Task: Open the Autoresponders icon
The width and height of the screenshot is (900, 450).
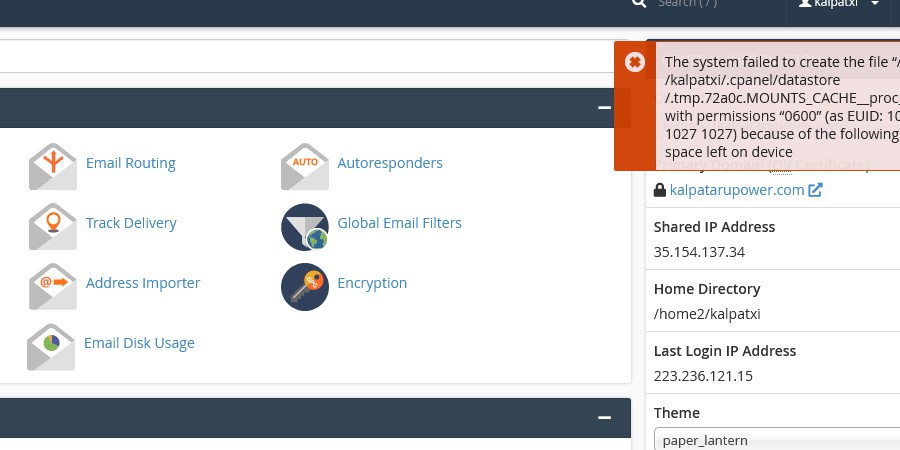Action: click(x=304, y=165)
